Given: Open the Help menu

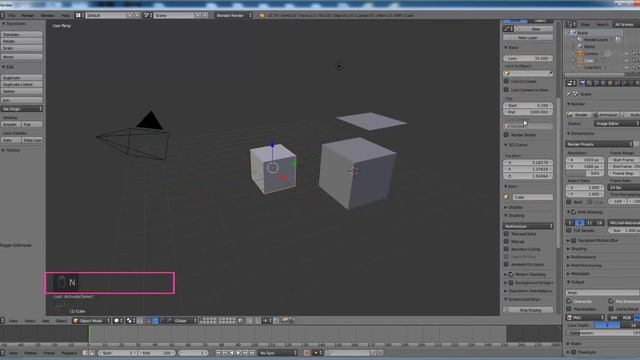Looking at the screenshot, I should [x=65, y=16].
